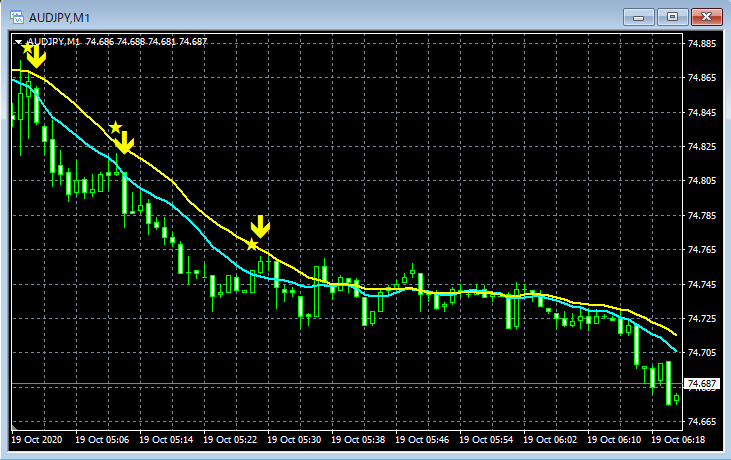The height and width of the screenshot is (460, 731).
Task: Click the star marker near 74.765
Action: tap(252, 244)
